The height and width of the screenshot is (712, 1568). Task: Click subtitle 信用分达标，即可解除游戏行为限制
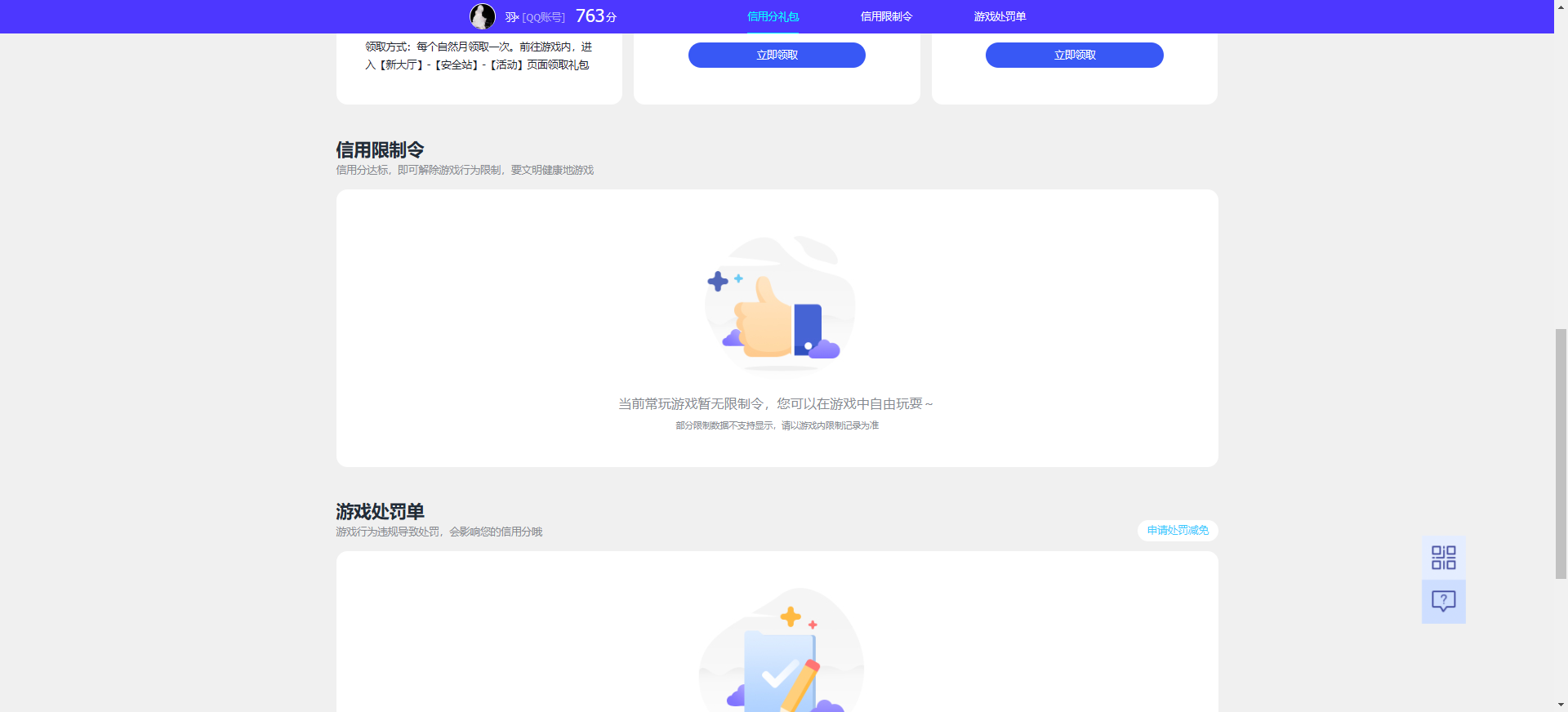click(x=465, y=170)
